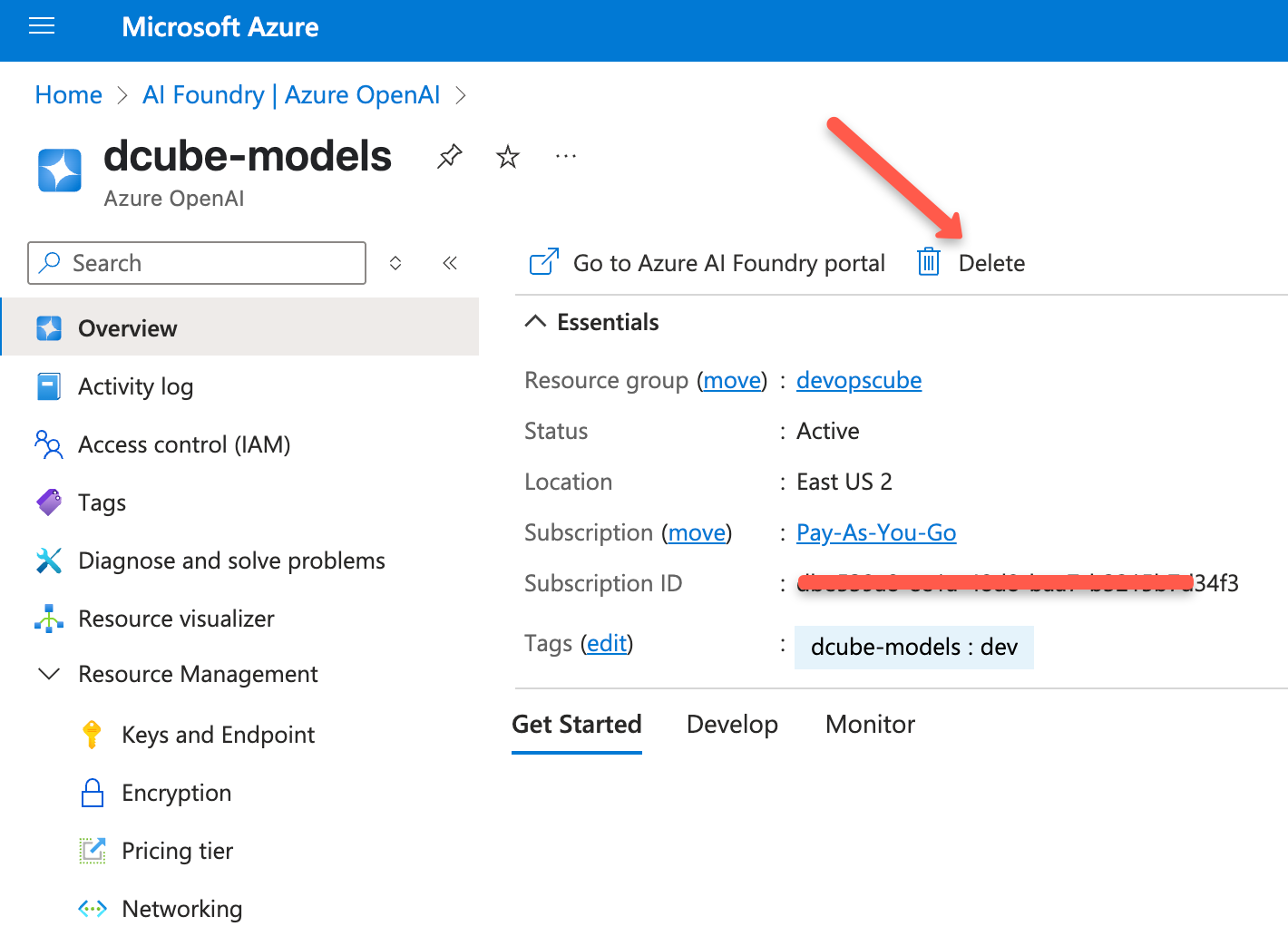Pin dcube-models to dashboard
This screenshot has width=1288, height=936.
[449, 157]
